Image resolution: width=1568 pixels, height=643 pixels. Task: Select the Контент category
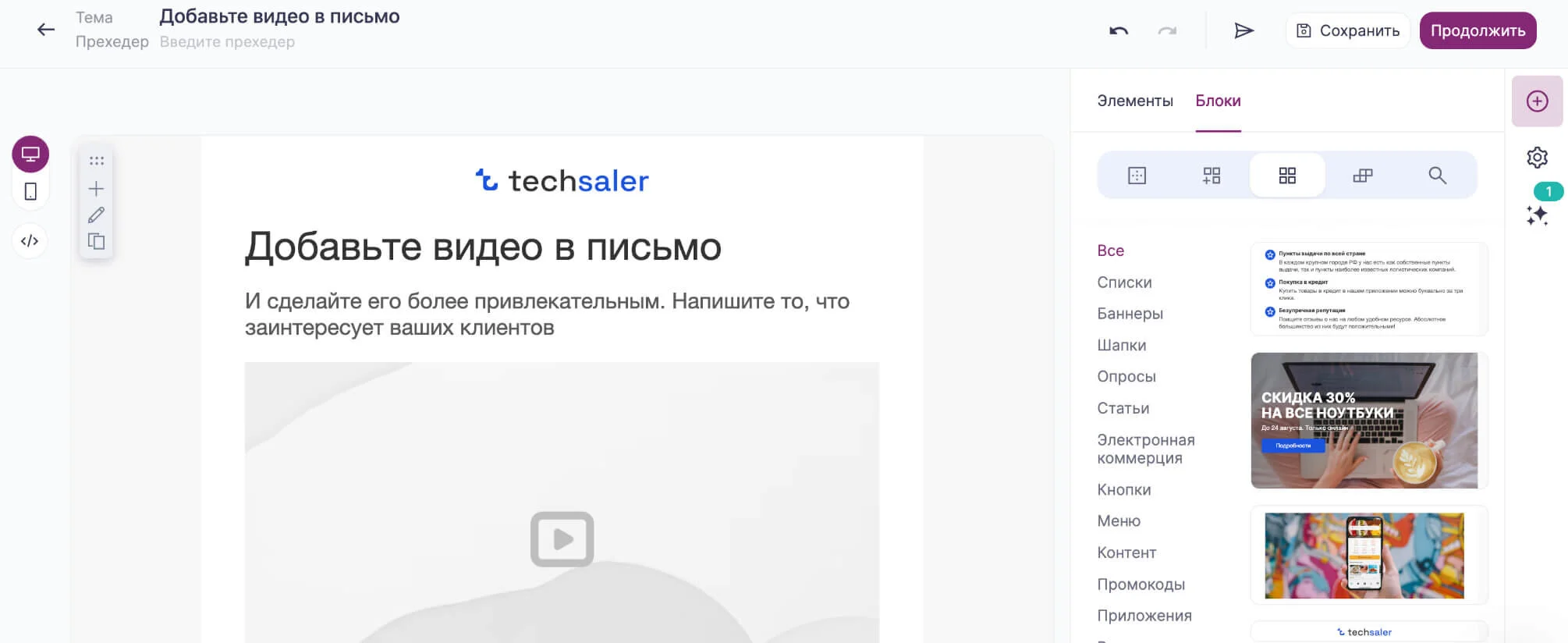coord(1126,552)
